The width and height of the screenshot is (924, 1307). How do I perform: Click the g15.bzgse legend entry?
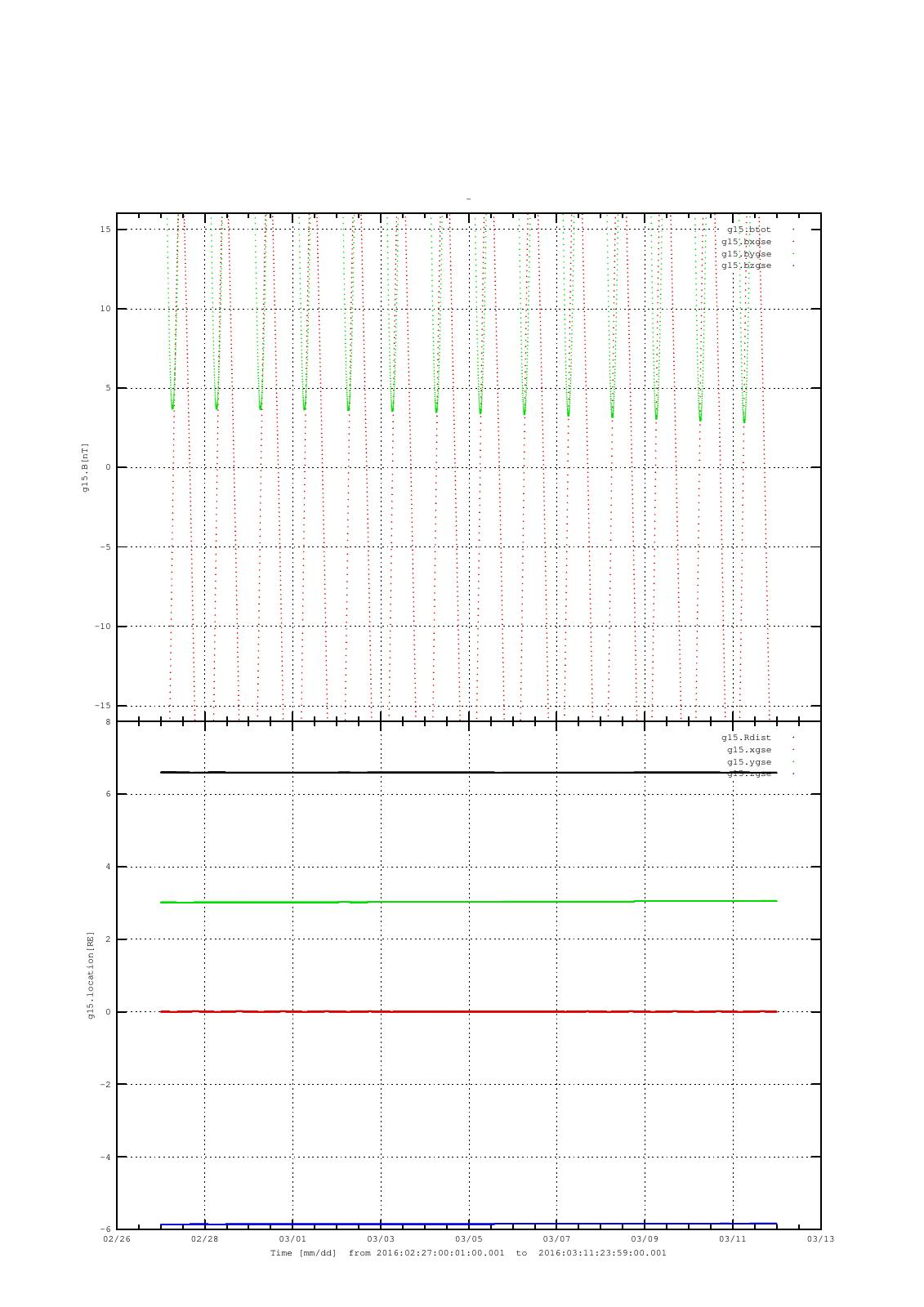746,265
